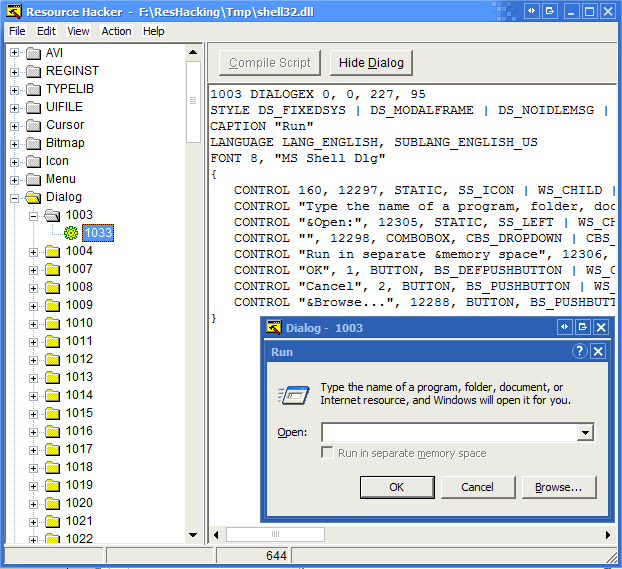
Task: Expand the TYPELIB tree node
Action: click(14, 90)
